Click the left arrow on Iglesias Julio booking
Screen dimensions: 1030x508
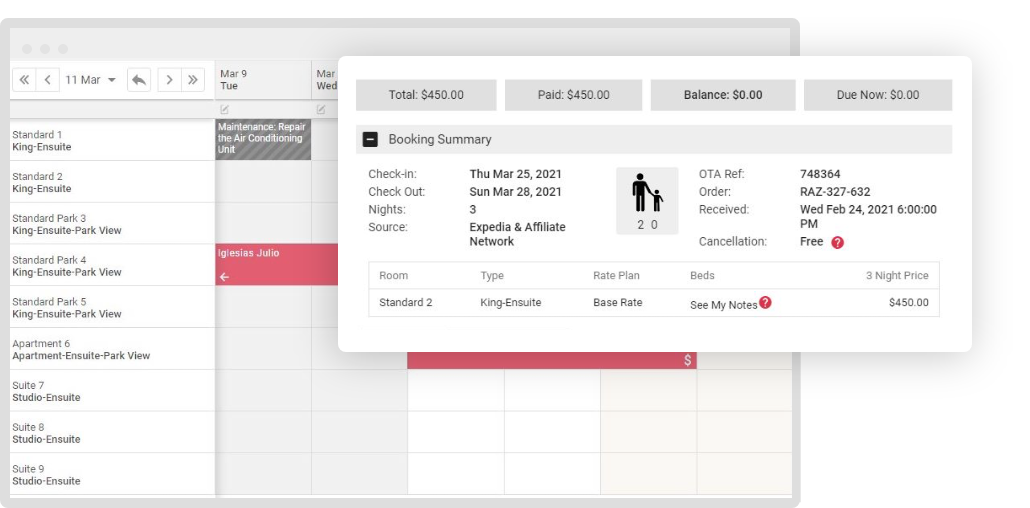(225, 277)
